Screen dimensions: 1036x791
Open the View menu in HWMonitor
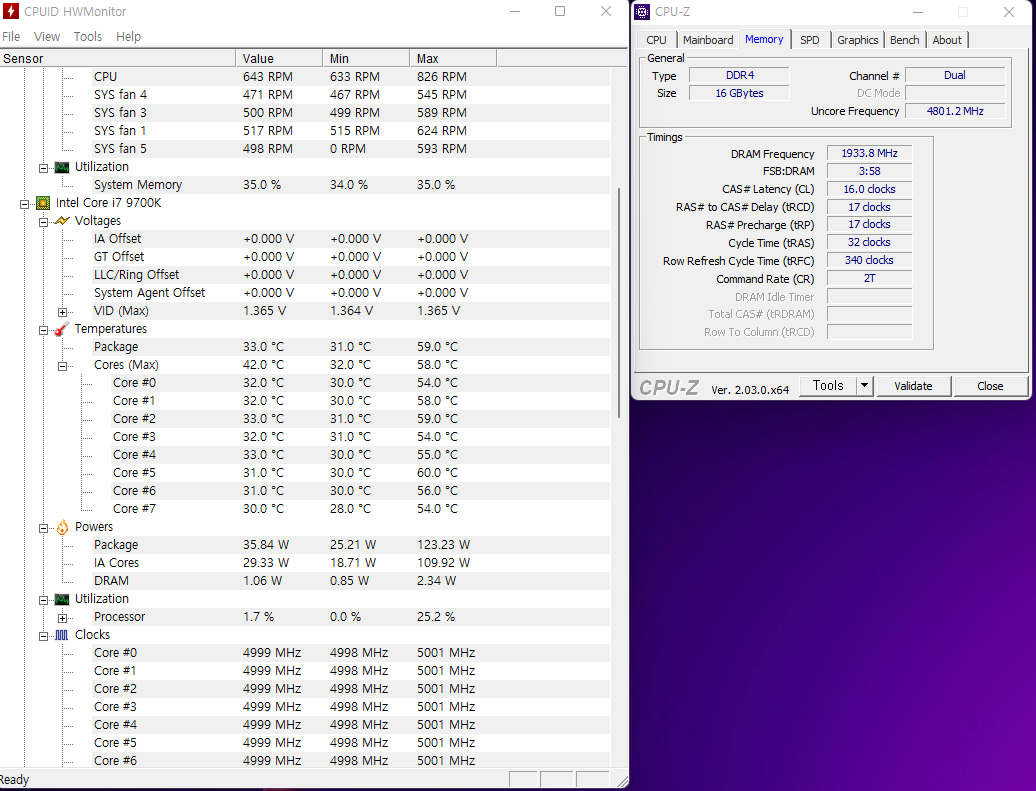coord(47,36)
